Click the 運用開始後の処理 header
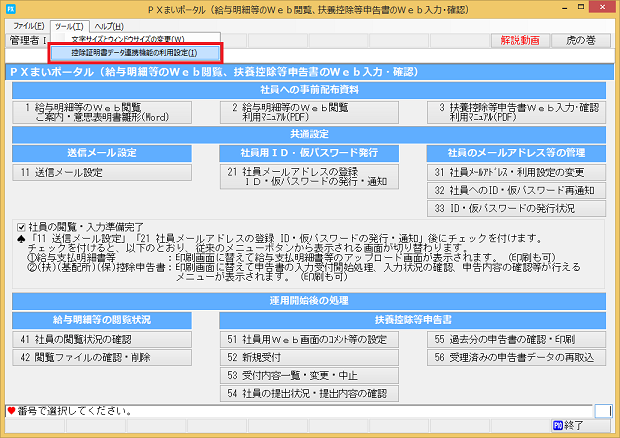The height and width of the screenshot is (438, 620). [x=309, y=301]
